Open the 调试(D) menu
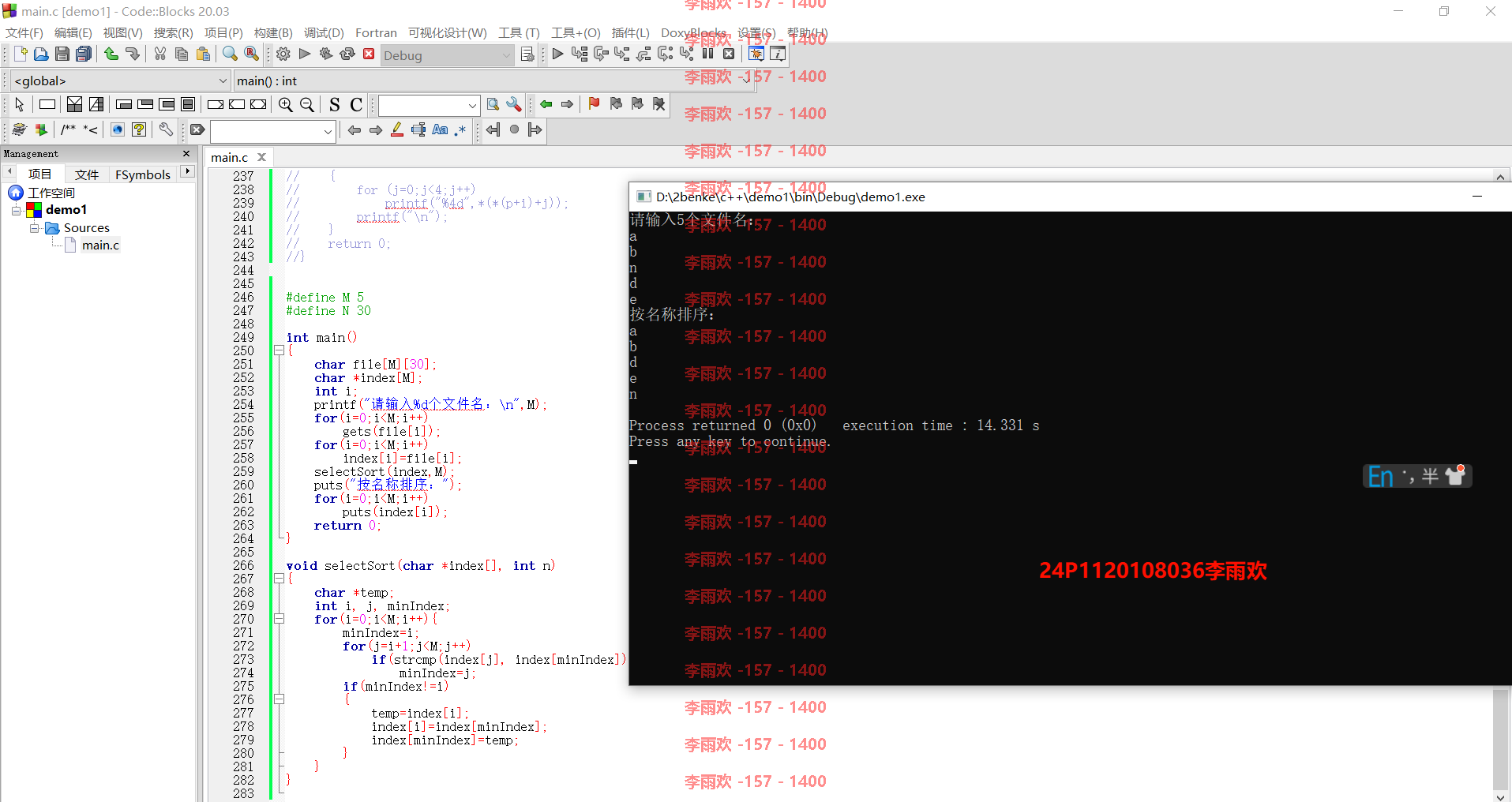Screen dimensions: 1512x802 [x=324, y=32]
